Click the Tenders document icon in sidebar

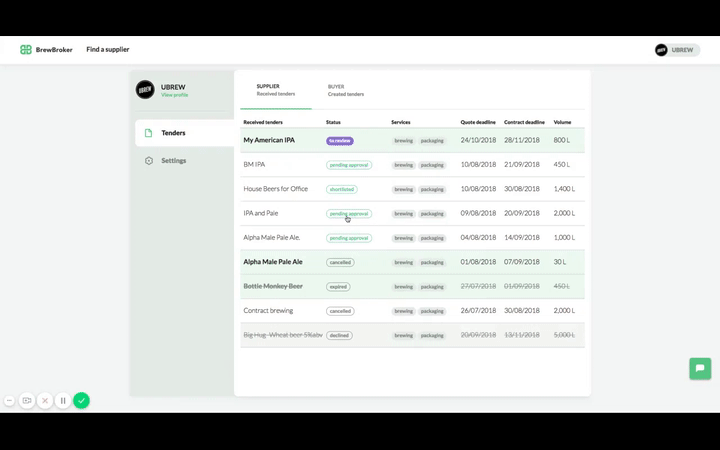click(149, 133)
